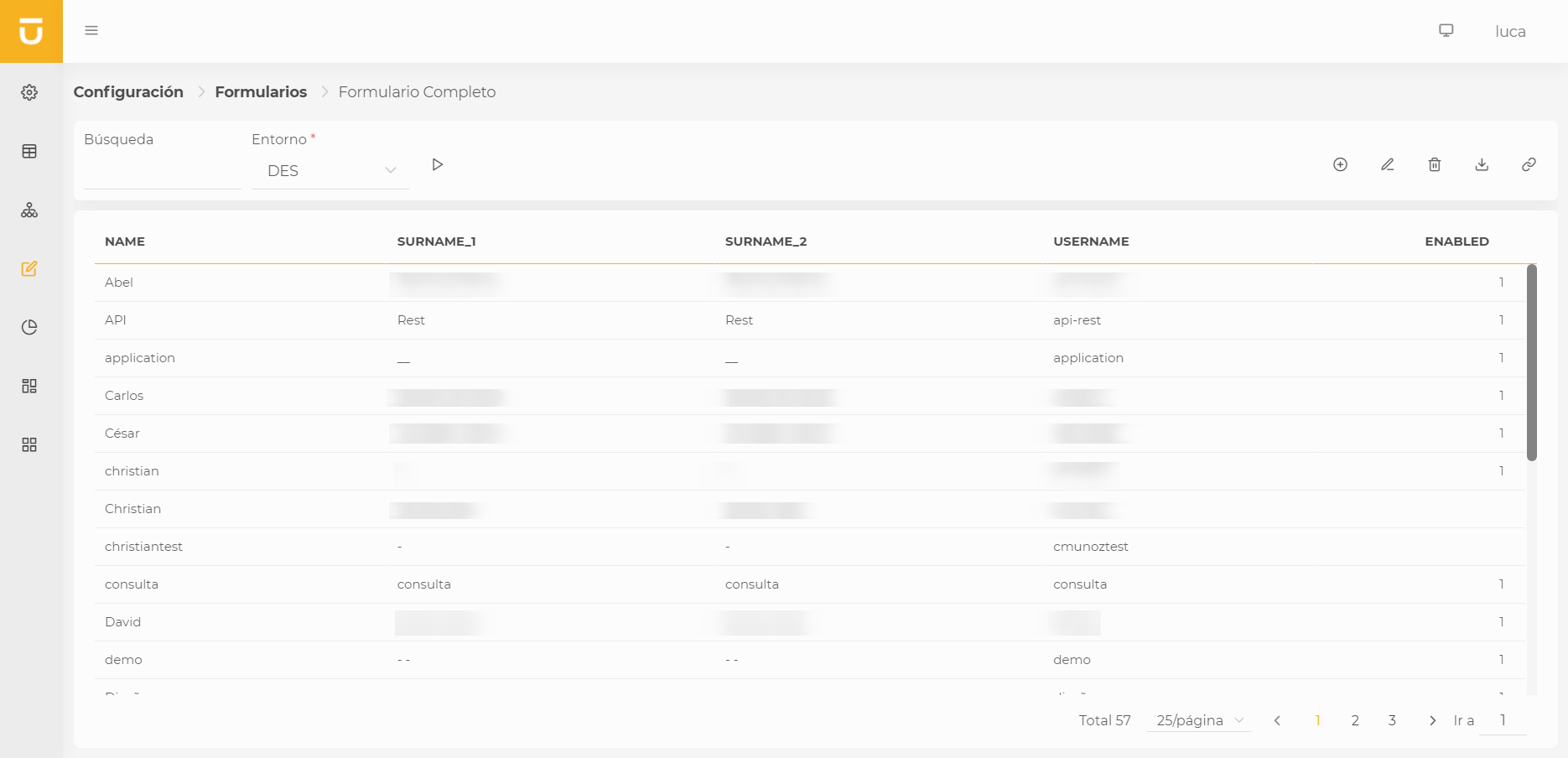This screenshot has width=1568, height=758.
Task: Go to next page with right chevron
Action: pyautogui.click(x=1432, y=720)
